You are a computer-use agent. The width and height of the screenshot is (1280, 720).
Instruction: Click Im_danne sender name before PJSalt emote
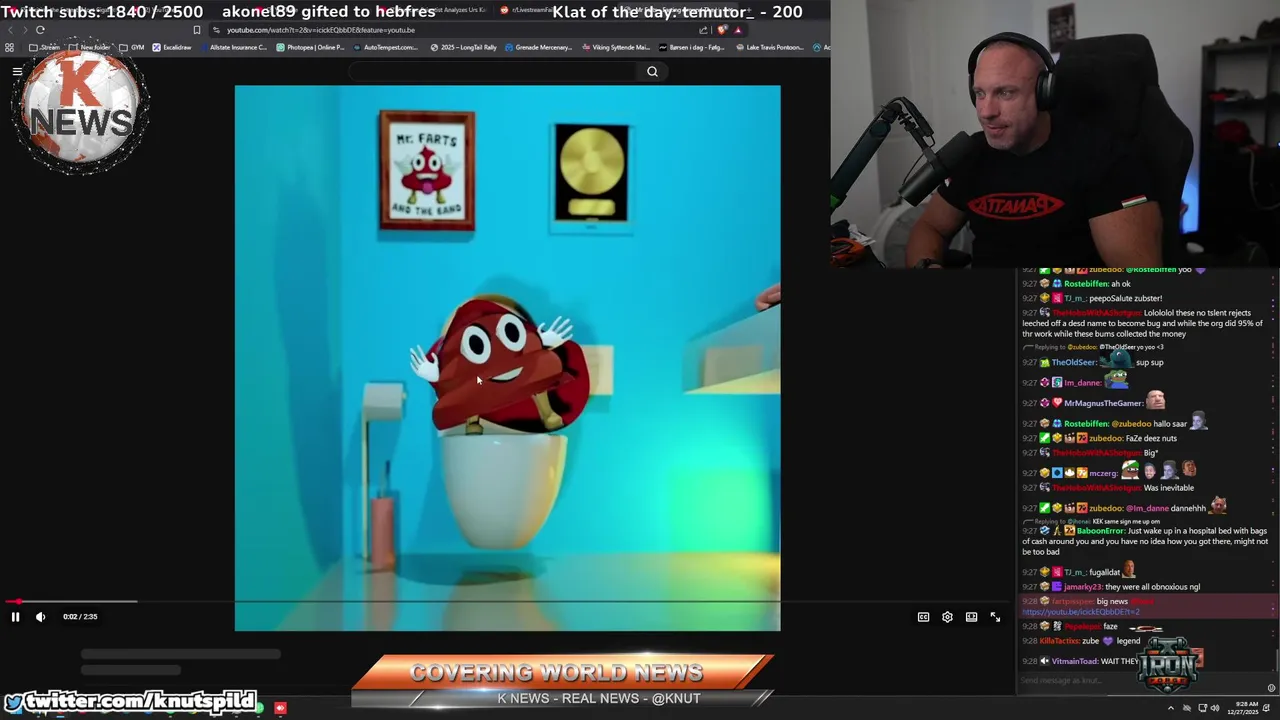pyautogui.click(x=1082, y=383)
